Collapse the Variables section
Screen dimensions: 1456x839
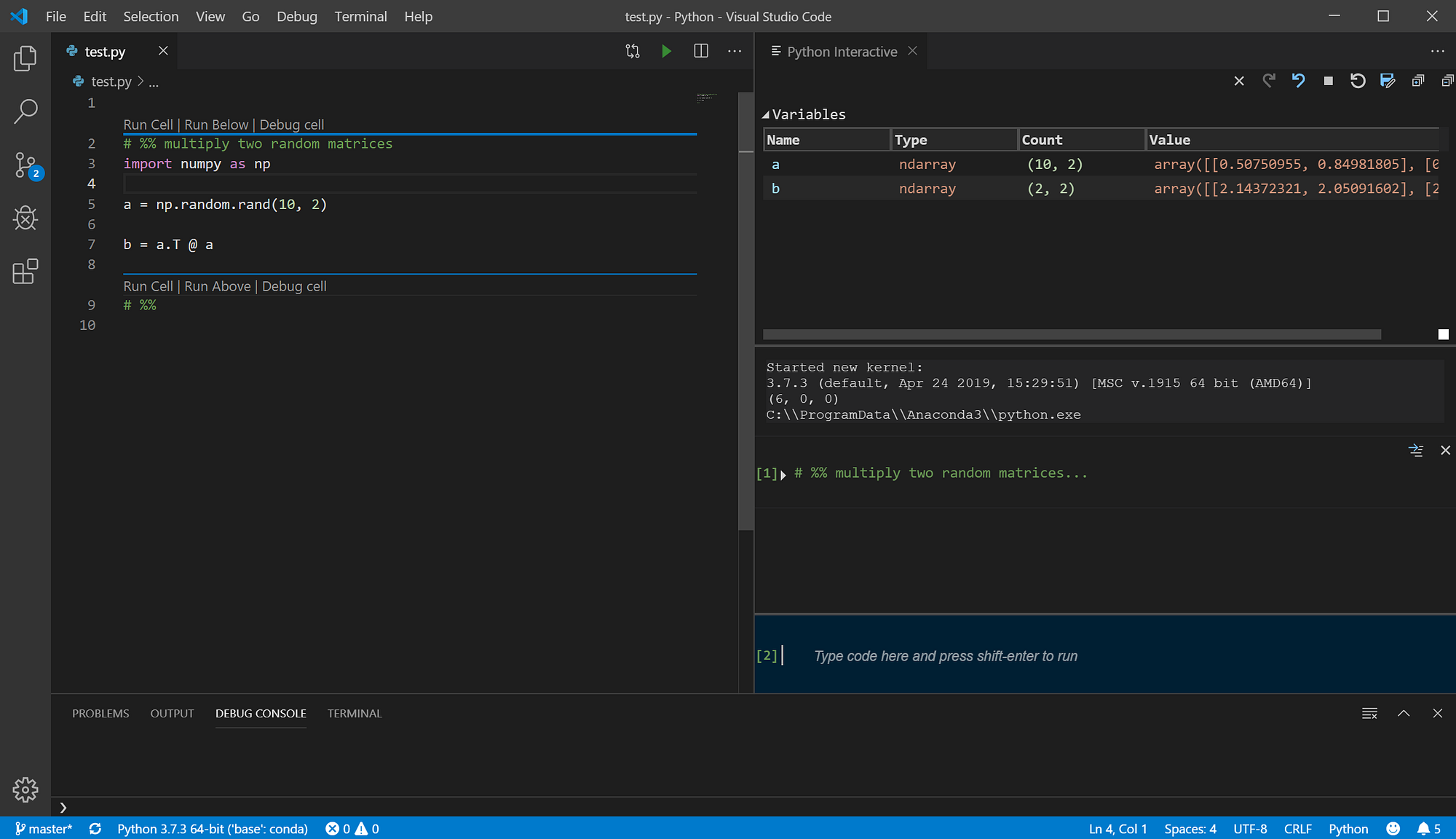point(766,114)
